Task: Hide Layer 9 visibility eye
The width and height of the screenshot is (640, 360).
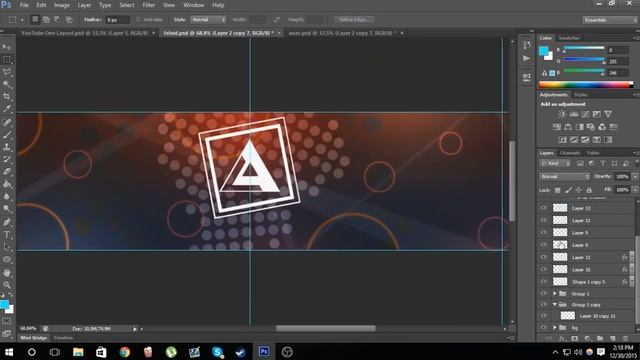Action: [543, 232]
